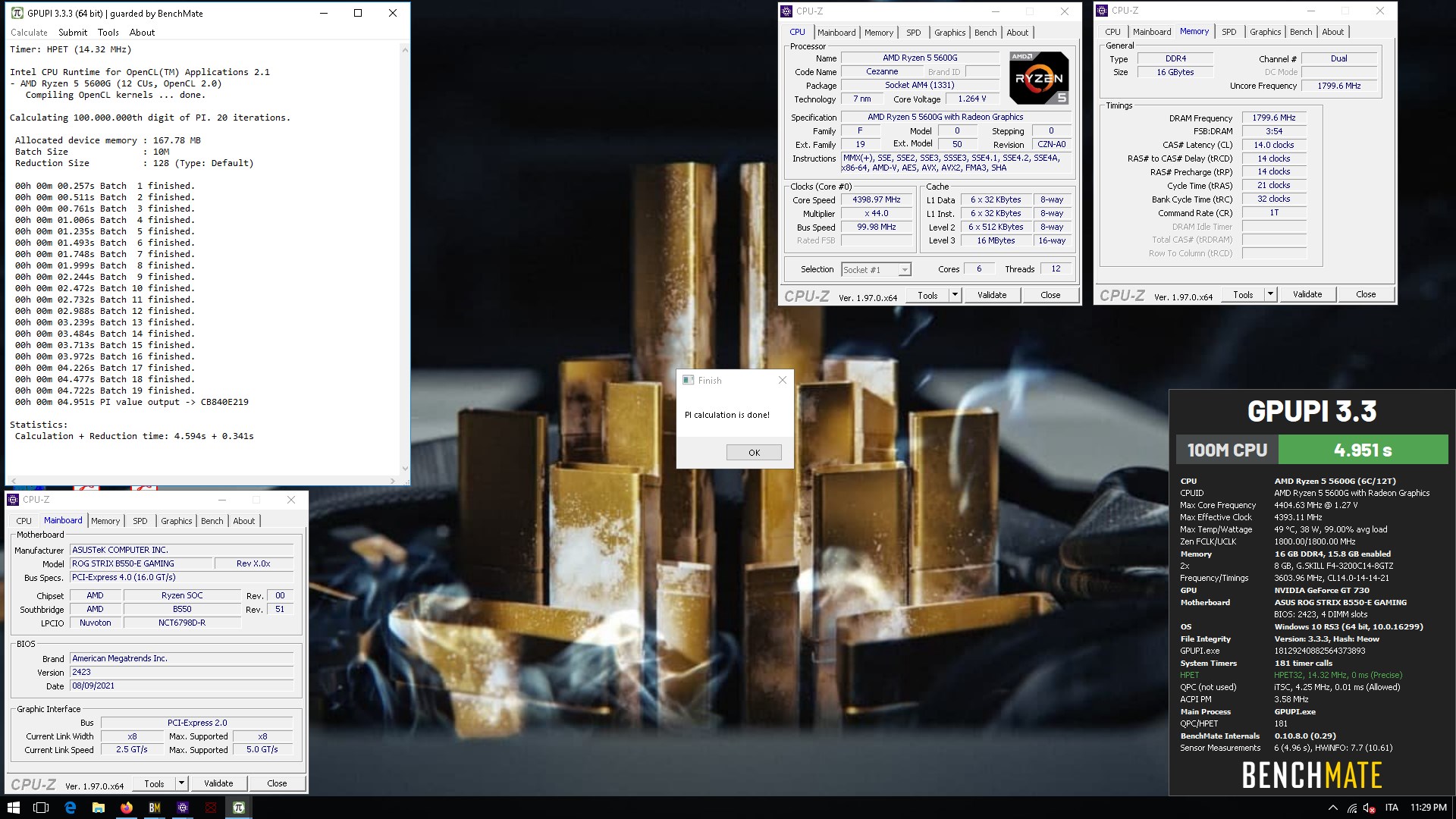Open Firefox from the taskbar

point(126,808)
